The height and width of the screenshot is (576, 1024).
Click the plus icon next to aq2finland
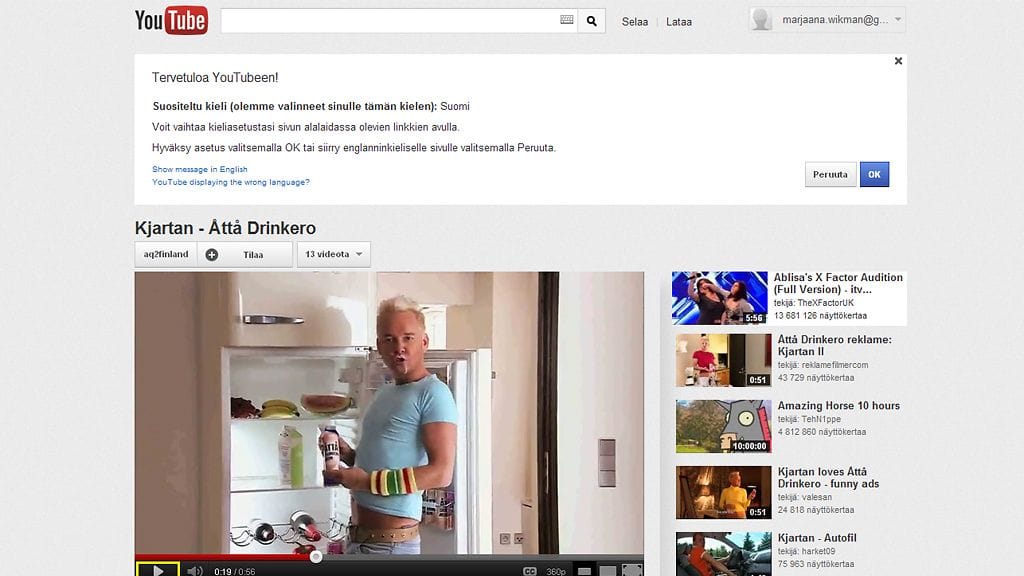click(x=210, y=254)
